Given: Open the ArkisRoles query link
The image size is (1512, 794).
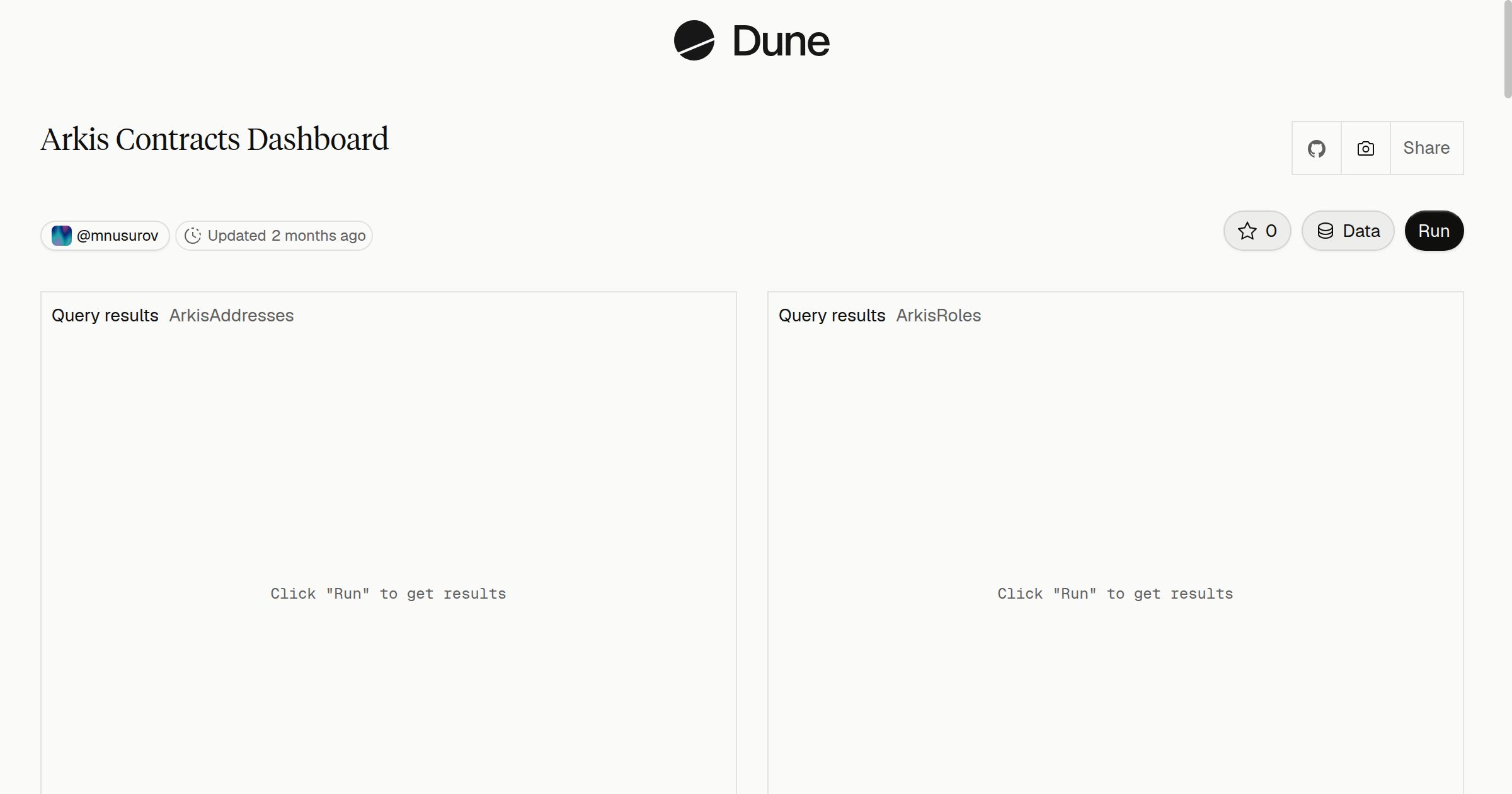Looking at the screenshot, I should [x=938, y=315].
